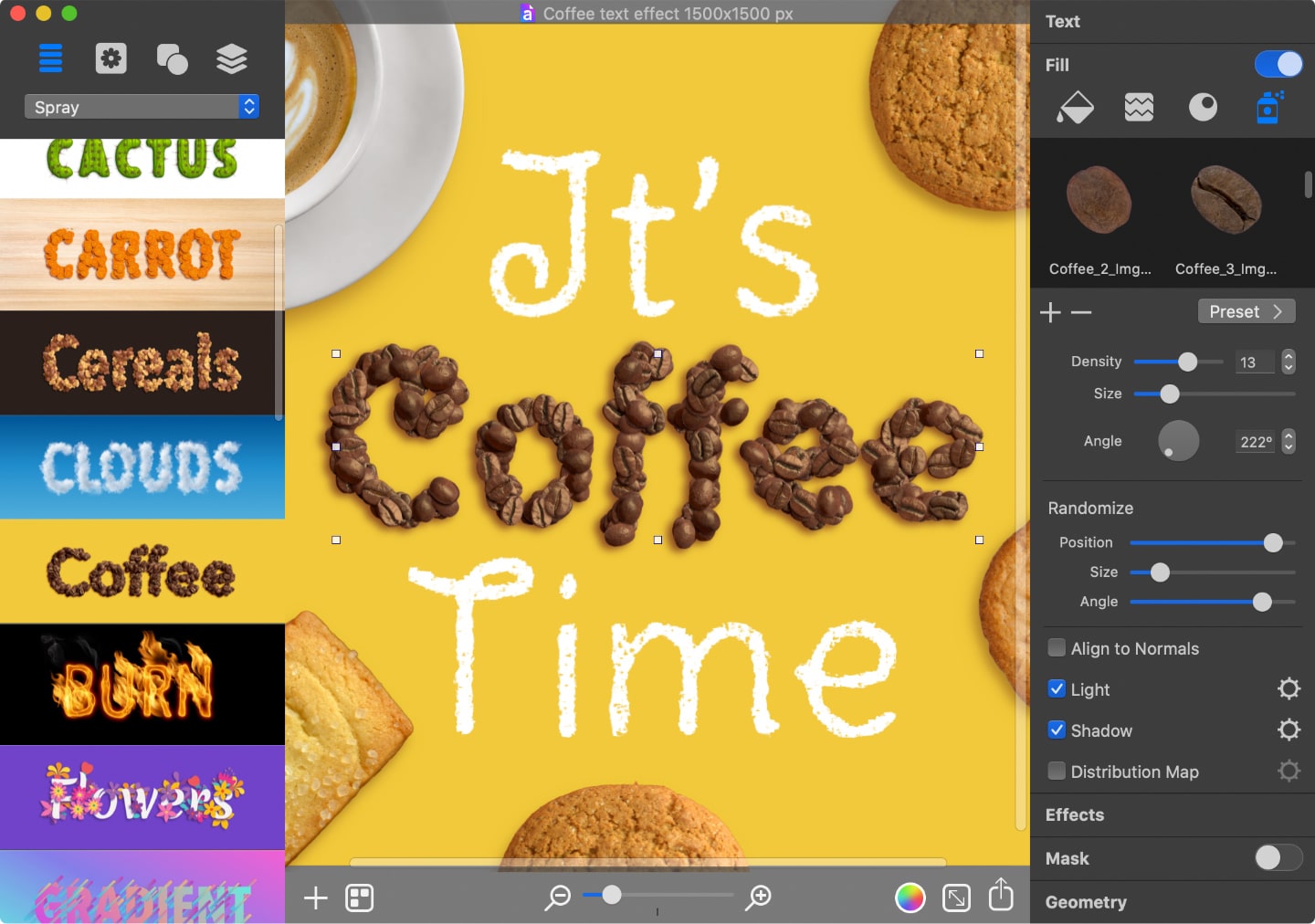1315x924 pixels.
Task: Click the share/export icon
Action: (x=1001, y=897)
